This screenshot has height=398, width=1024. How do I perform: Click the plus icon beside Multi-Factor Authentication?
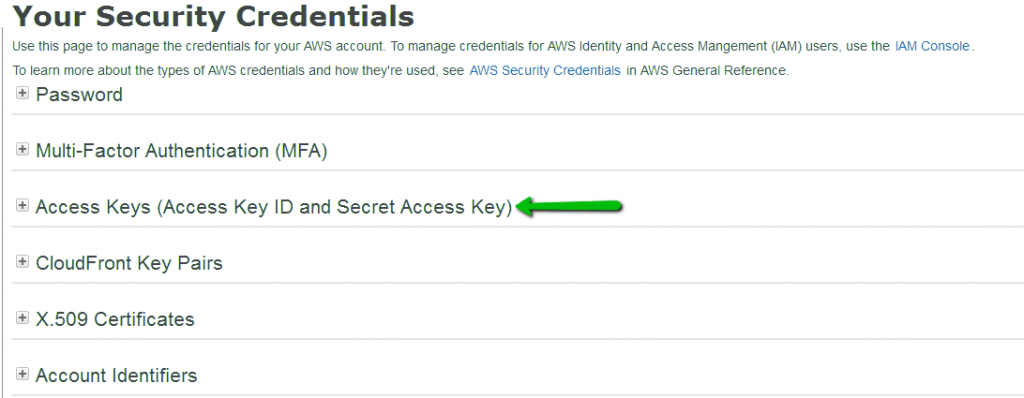tap(23, 150)
